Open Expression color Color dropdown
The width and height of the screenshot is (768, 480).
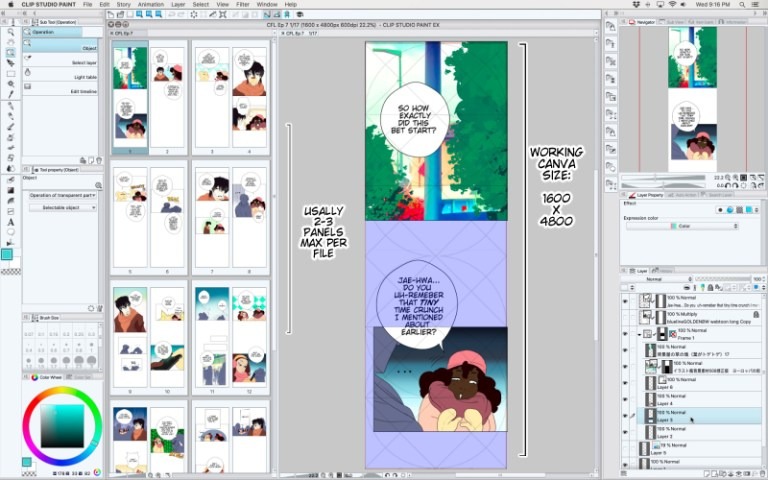click(682, 226)
